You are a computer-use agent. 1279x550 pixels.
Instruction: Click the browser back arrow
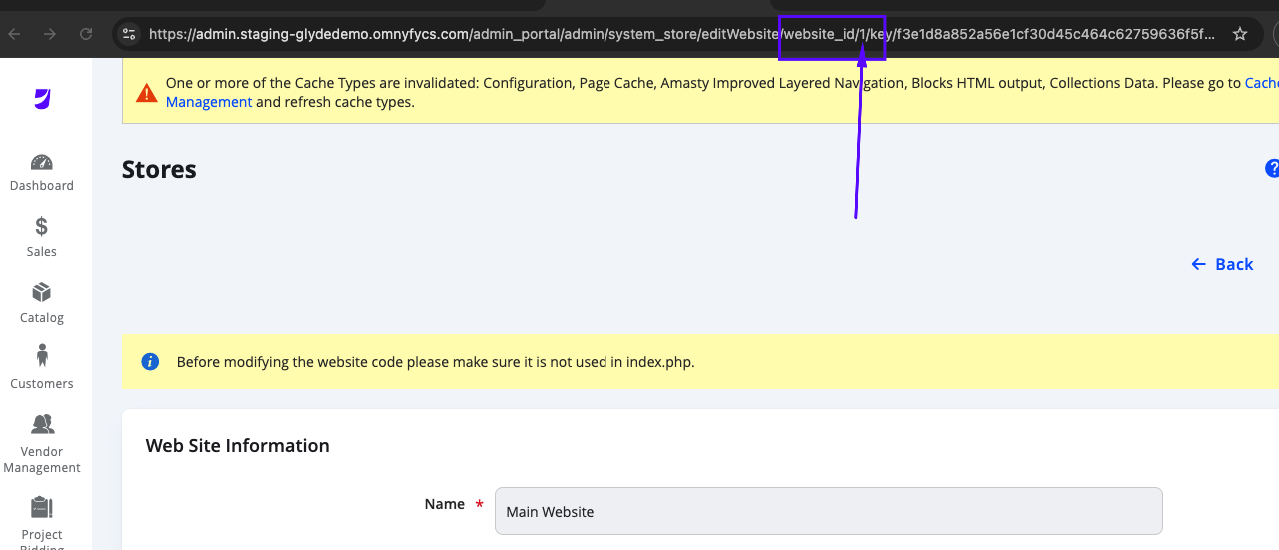point(14,34)
